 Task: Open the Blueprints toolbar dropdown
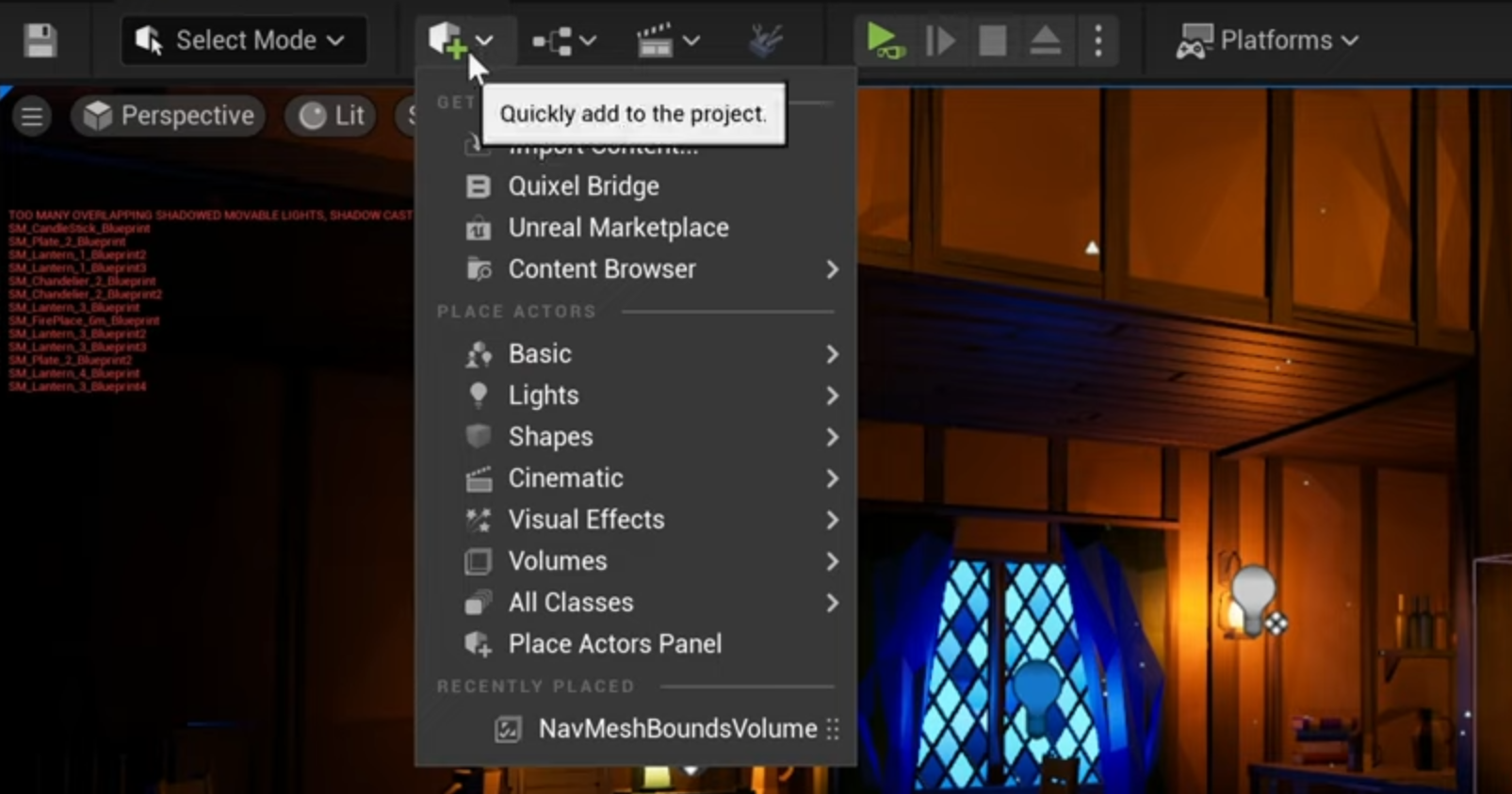563,41
